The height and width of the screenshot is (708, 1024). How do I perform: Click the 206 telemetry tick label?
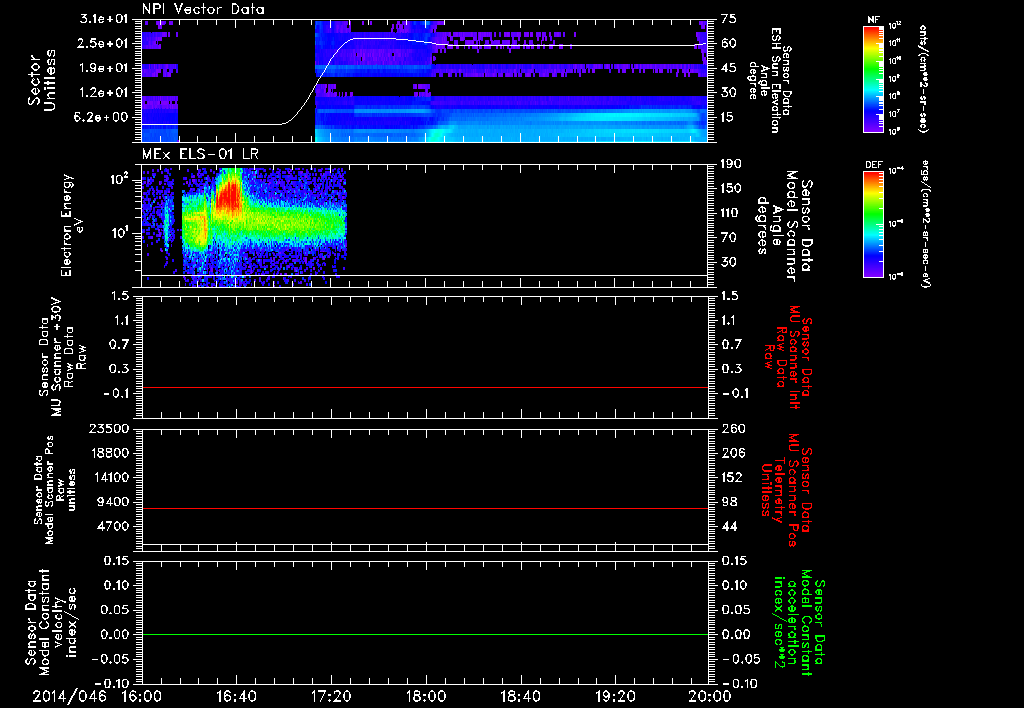(733, 453)
